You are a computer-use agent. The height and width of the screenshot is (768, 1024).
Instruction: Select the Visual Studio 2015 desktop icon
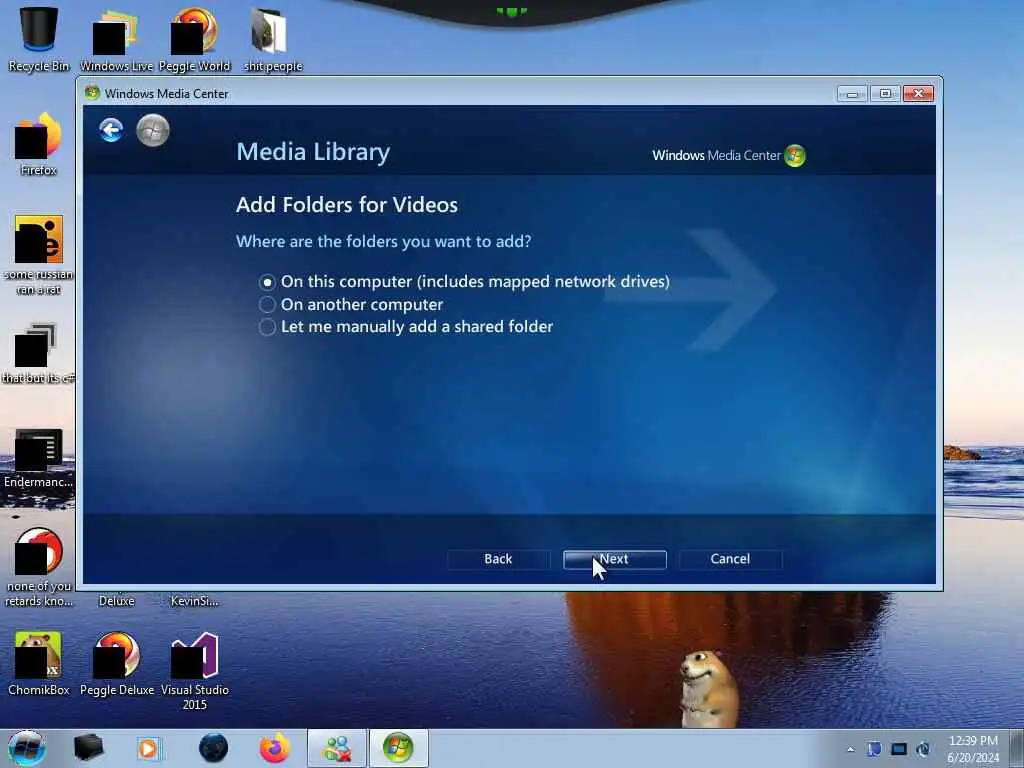click(x=195, y=671)
